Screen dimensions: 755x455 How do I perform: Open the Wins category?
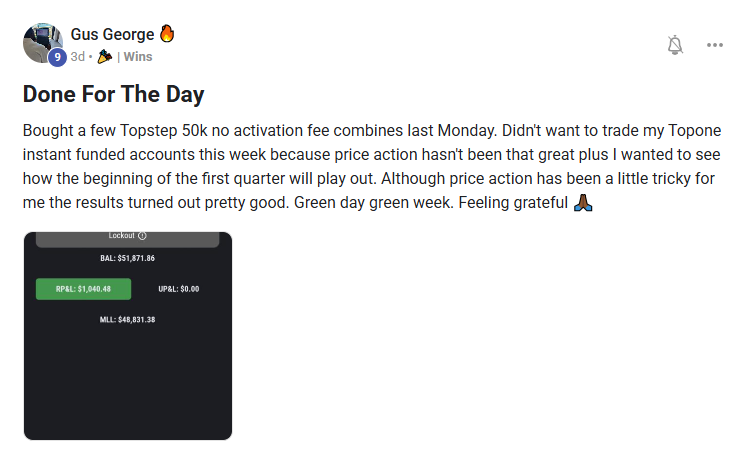click(x=138, y=57)
